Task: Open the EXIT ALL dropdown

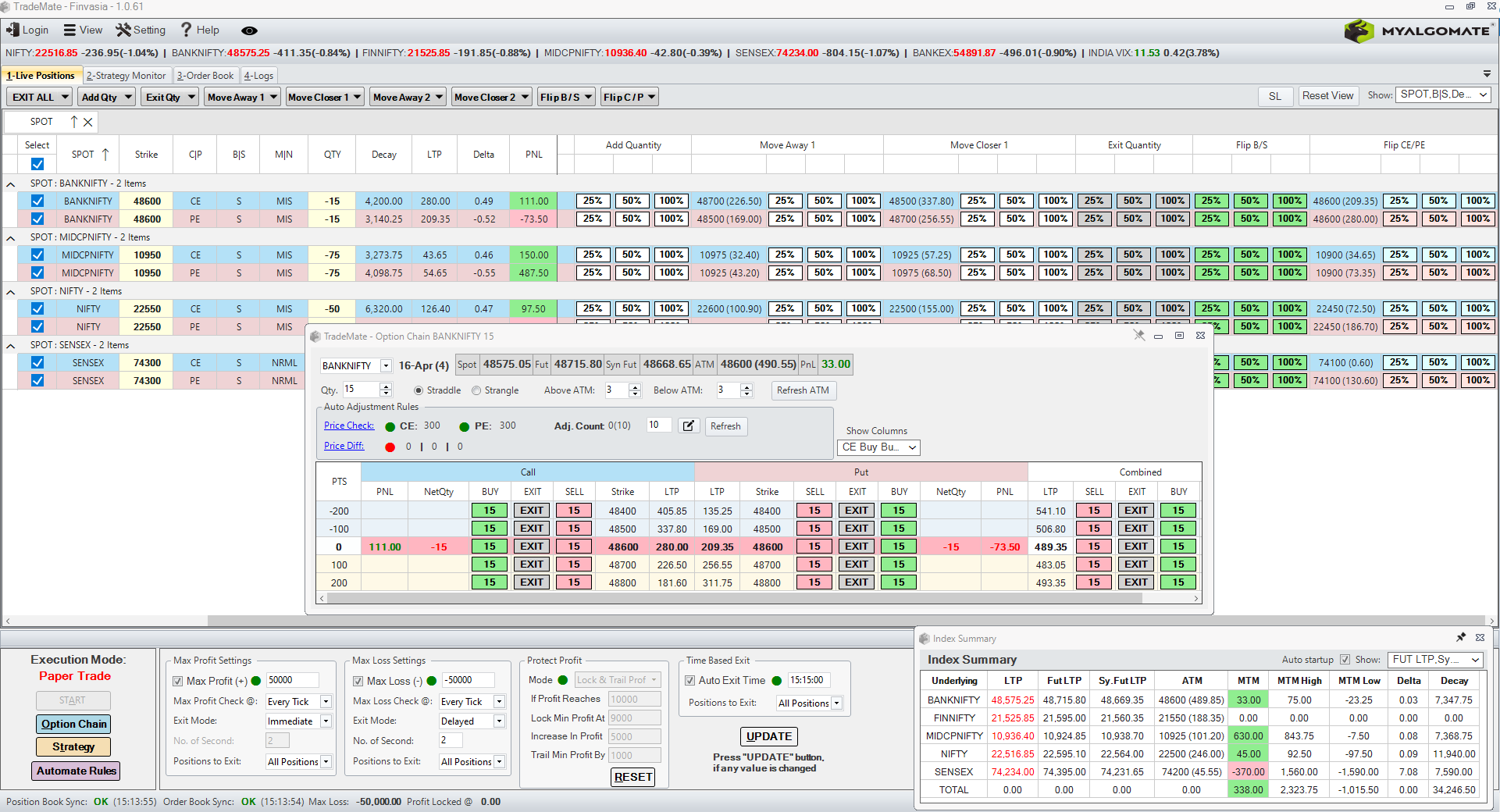Action: tap(65, 97)
